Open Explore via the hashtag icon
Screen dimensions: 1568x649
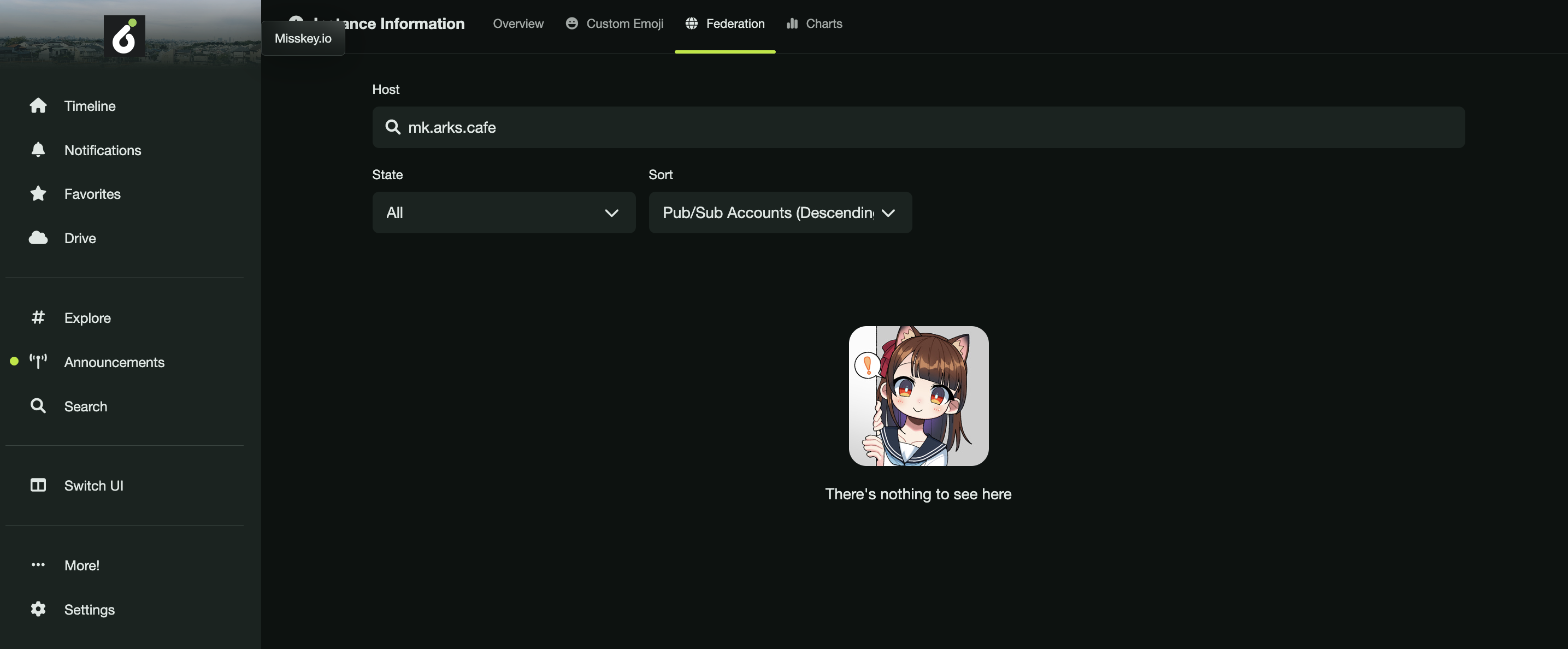pos(38,317)
